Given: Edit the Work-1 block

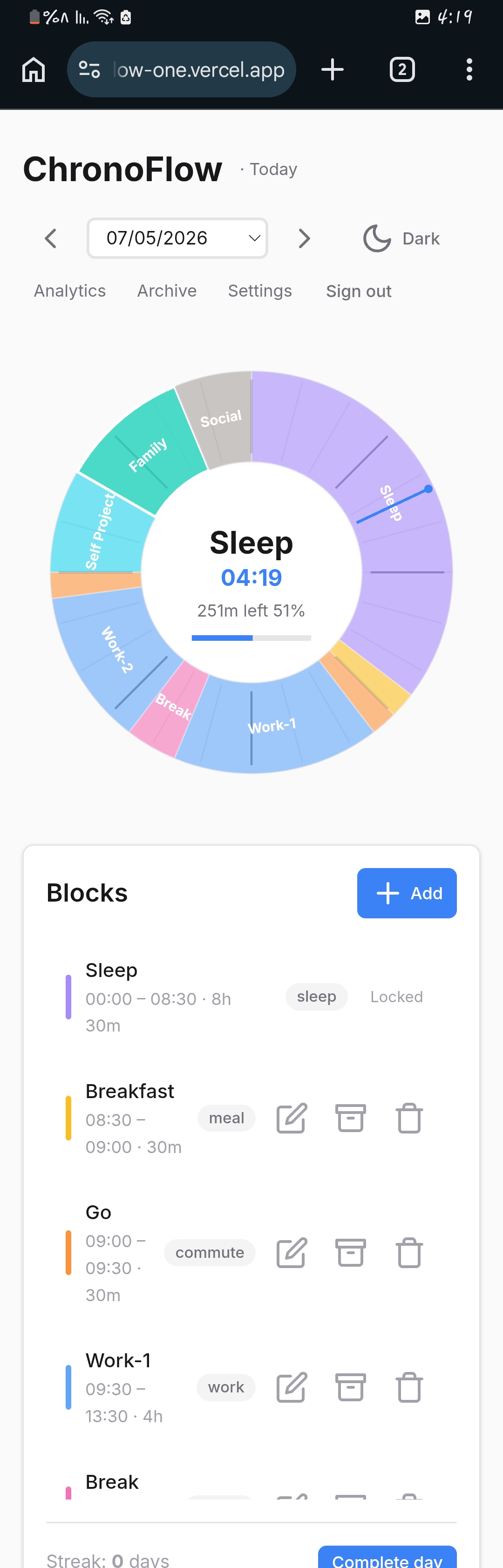Looking at the screenshot, I should click(x=291, y=1387).
